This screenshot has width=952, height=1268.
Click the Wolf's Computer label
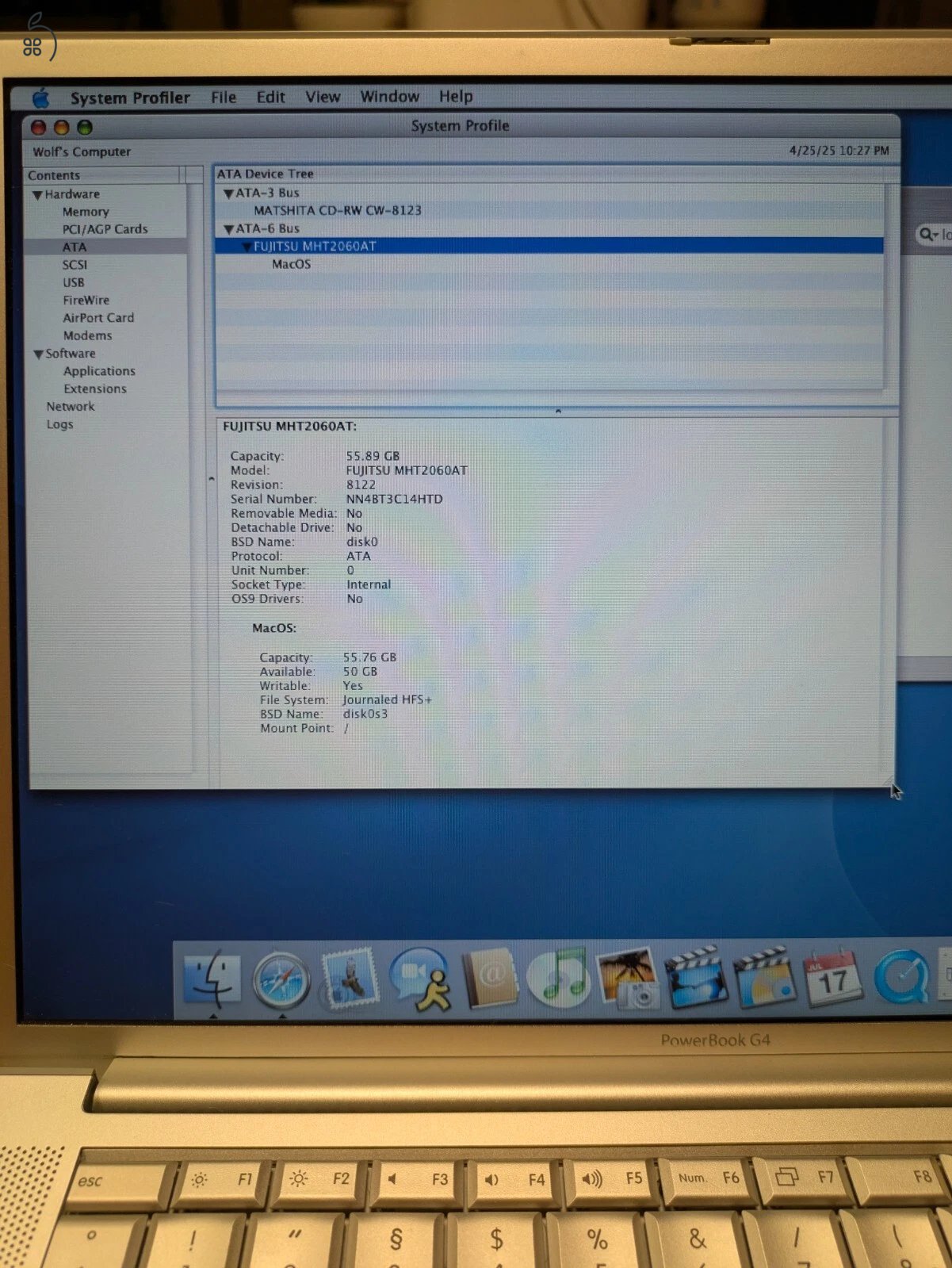click(x=82, y=152)
